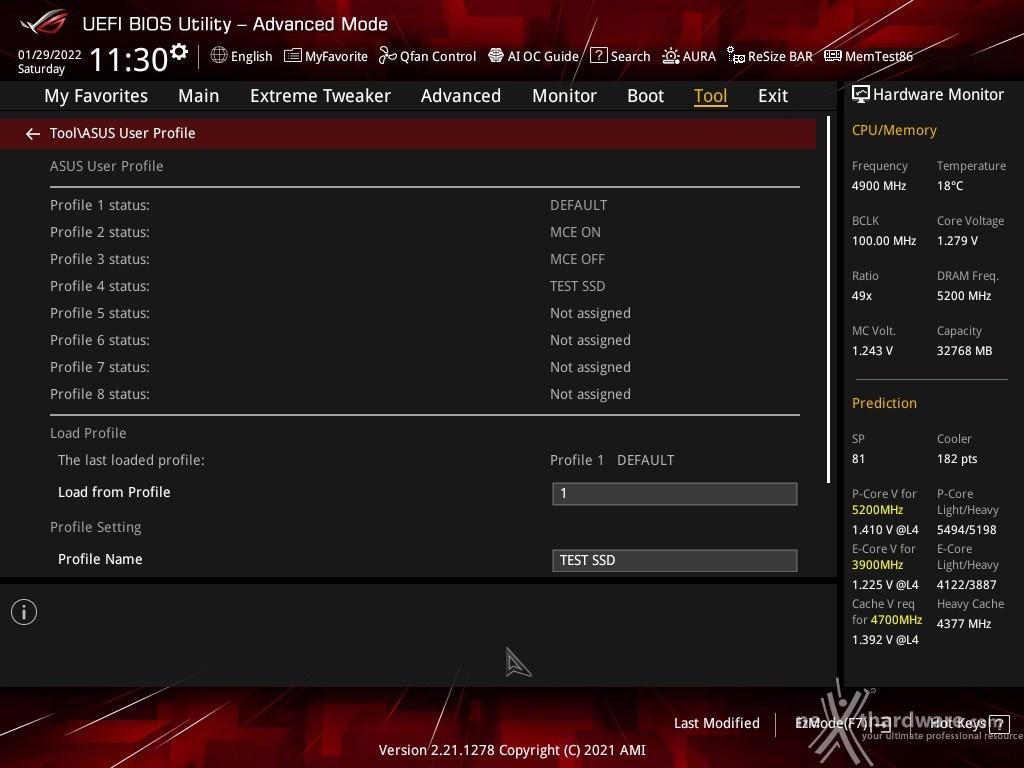Select the Profile Name label
This screenshot has width=1024, height=768.
coord(100,559)
